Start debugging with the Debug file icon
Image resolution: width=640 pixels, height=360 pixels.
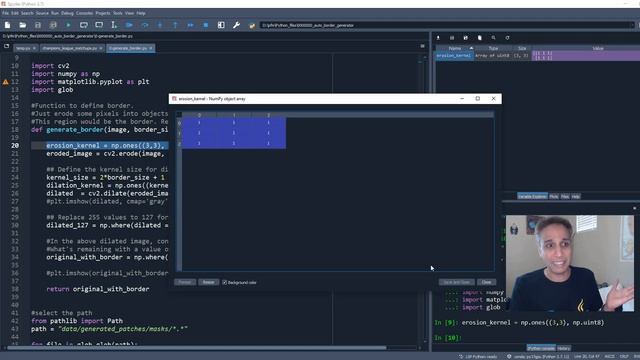pos(129,25)
